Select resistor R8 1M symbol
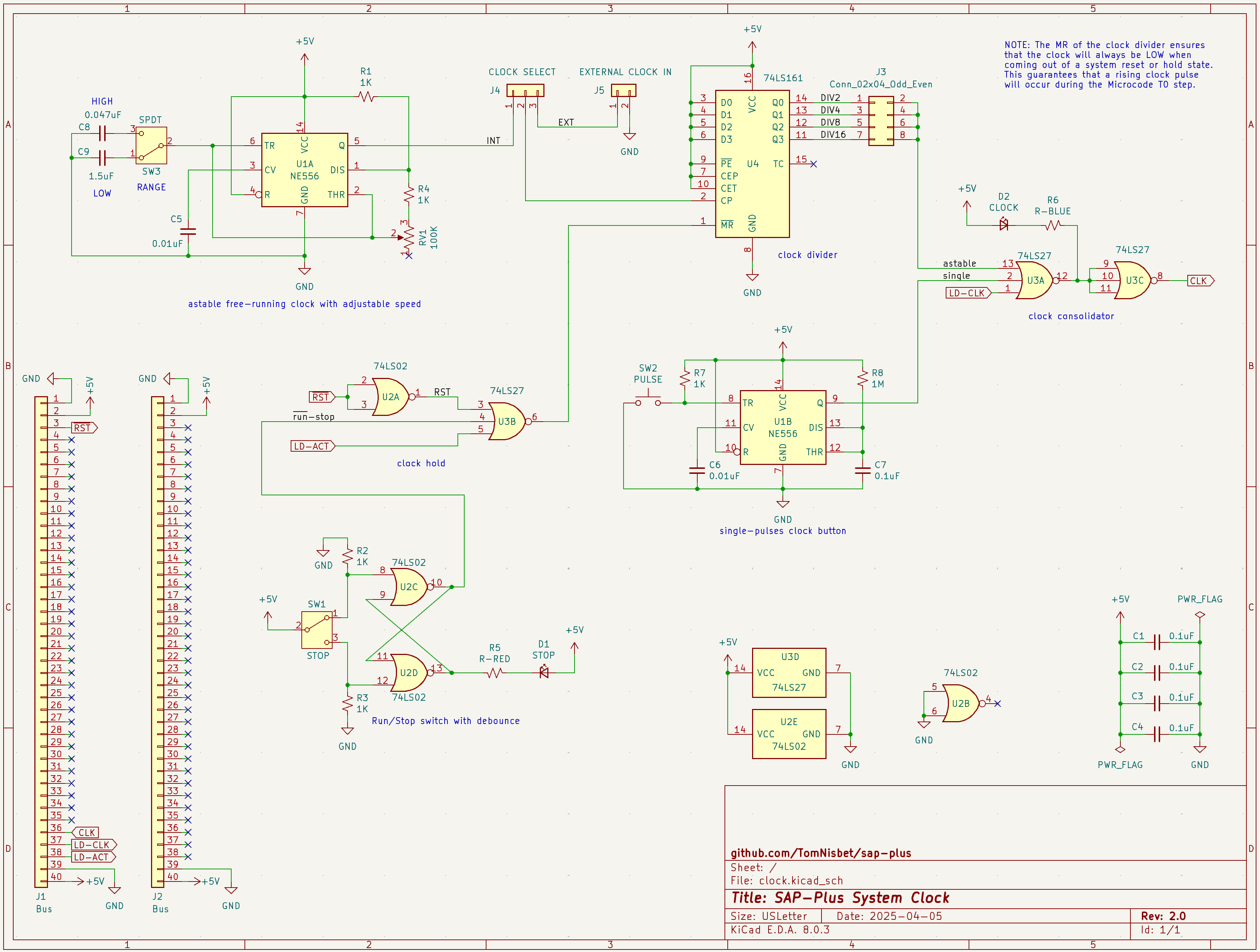 (862, 378)
